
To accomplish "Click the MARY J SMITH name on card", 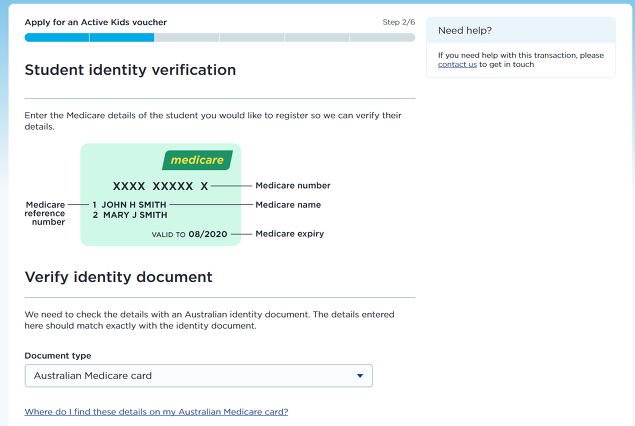I will pos(135,215).
